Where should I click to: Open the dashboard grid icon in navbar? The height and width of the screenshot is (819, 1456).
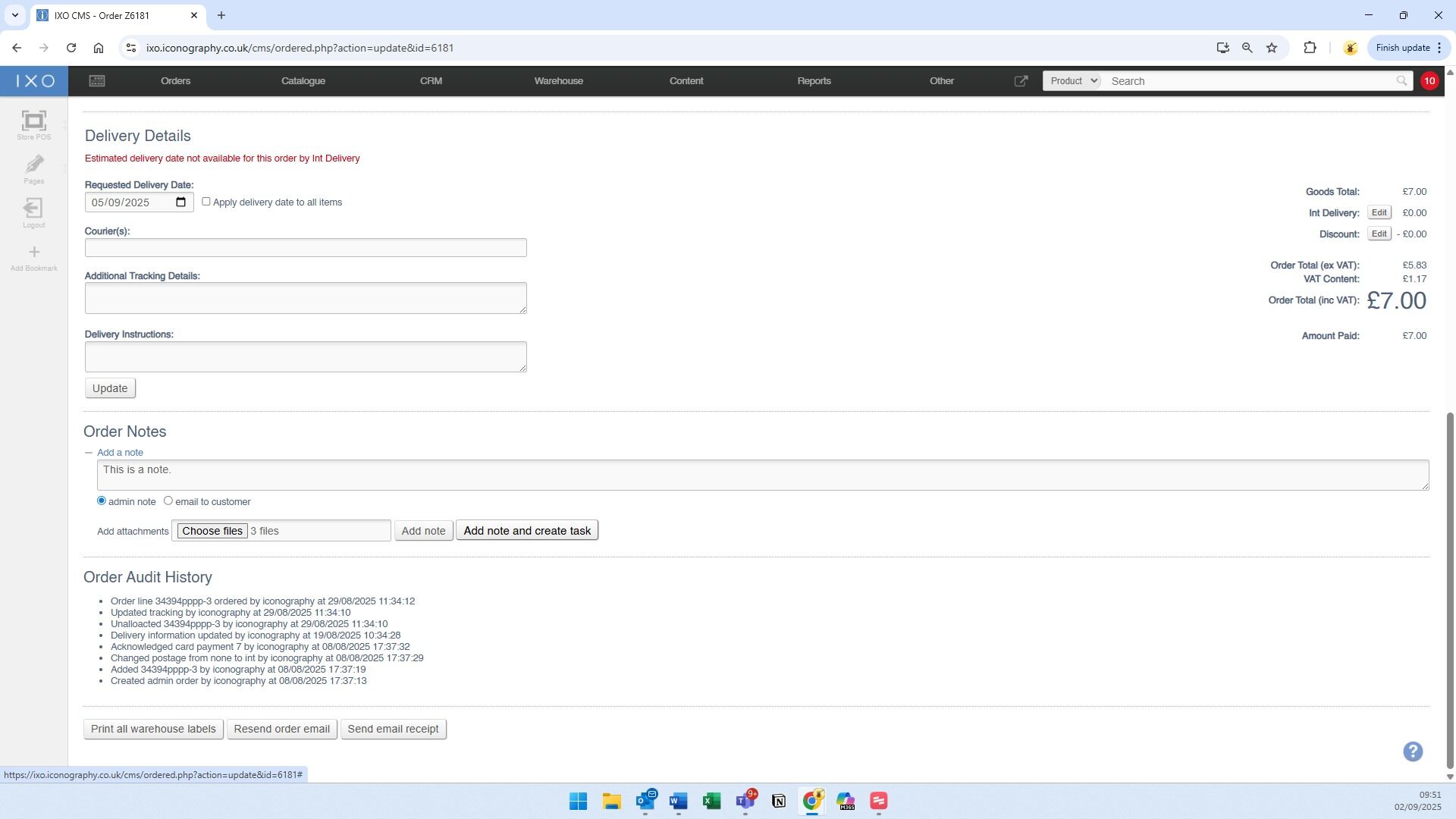[97, 81]
